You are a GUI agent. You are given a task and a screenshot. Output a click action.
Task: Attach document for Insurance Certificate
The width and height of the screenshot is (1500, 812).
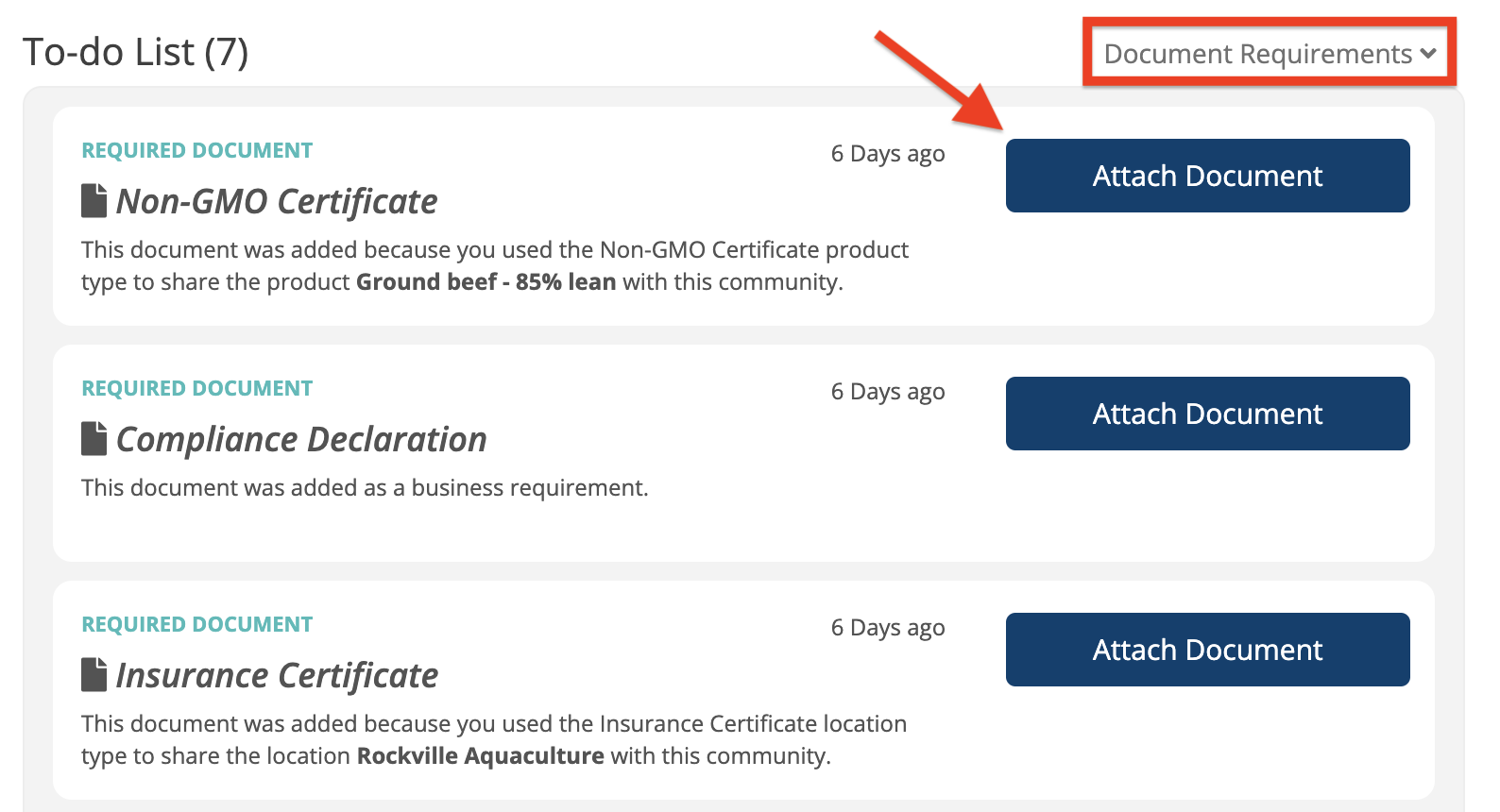1207,650
